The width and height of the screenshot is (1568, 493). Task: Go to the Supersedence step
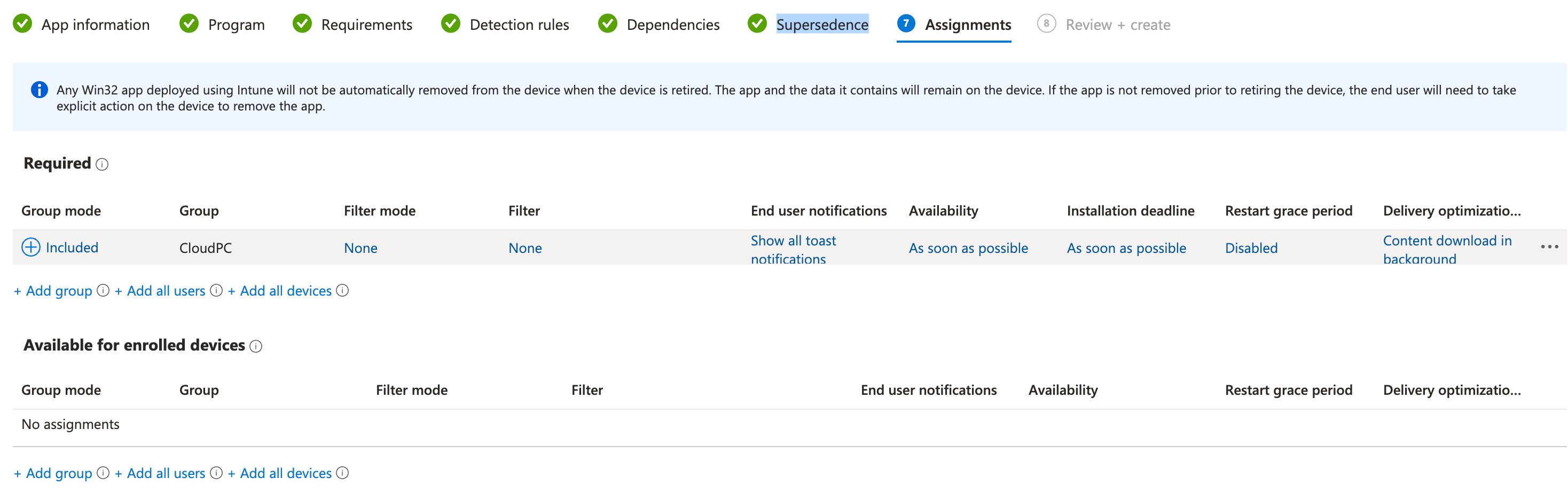click(x=822, y=25)
